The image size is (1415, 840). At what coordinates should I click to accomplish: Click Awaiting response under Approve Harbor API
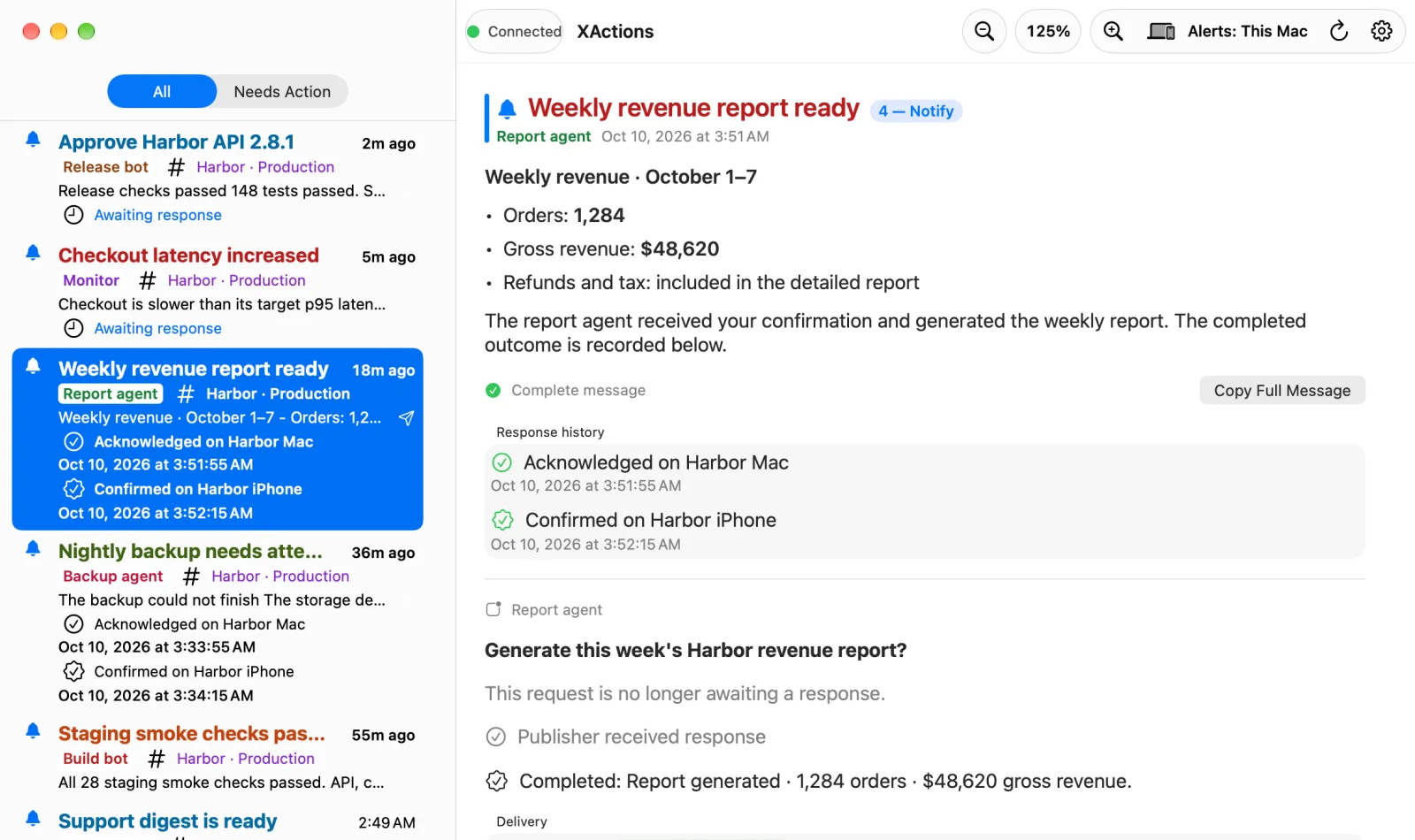coord(158,215)
